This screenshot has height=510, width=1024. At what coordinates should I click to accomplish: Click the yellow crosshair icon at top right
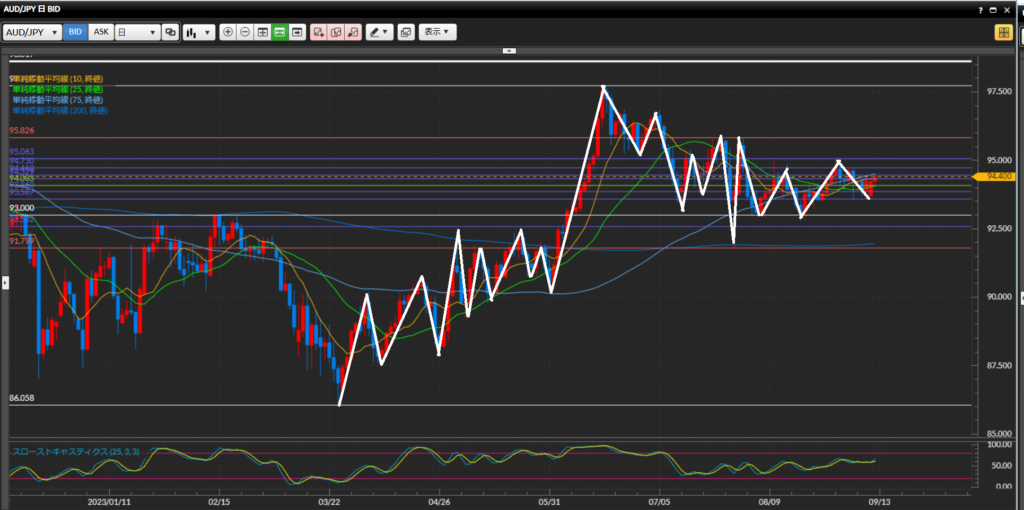click(1003, 32)
